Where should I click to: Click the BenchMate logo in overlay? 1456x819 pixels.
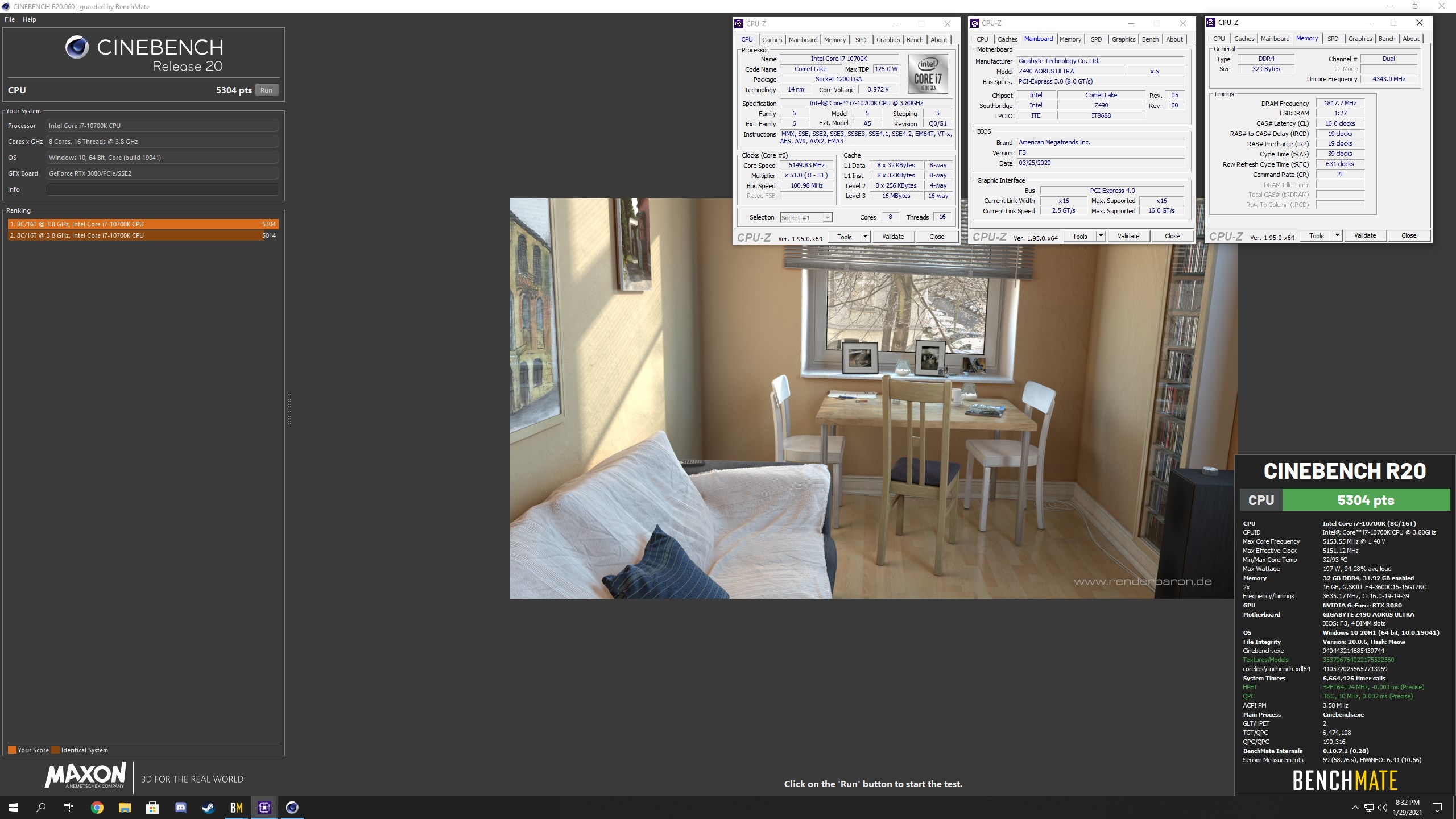click(1345, 780)
